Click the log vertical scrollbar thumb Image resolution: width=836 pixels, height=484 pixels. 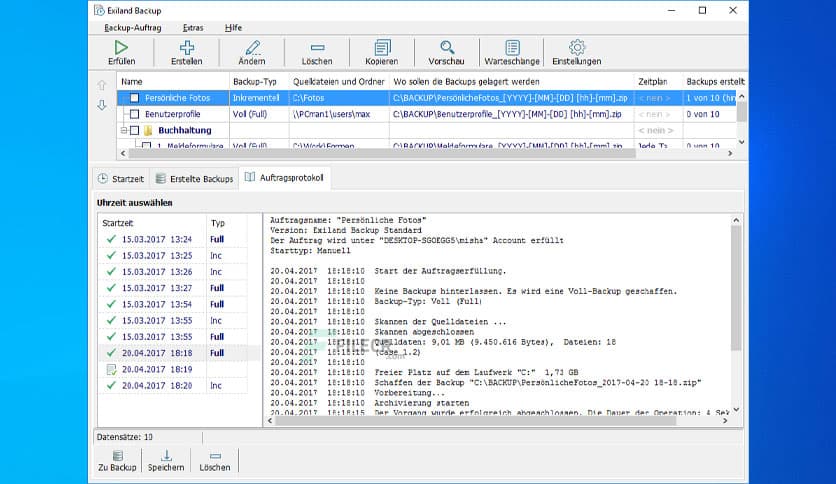[736, 287]
